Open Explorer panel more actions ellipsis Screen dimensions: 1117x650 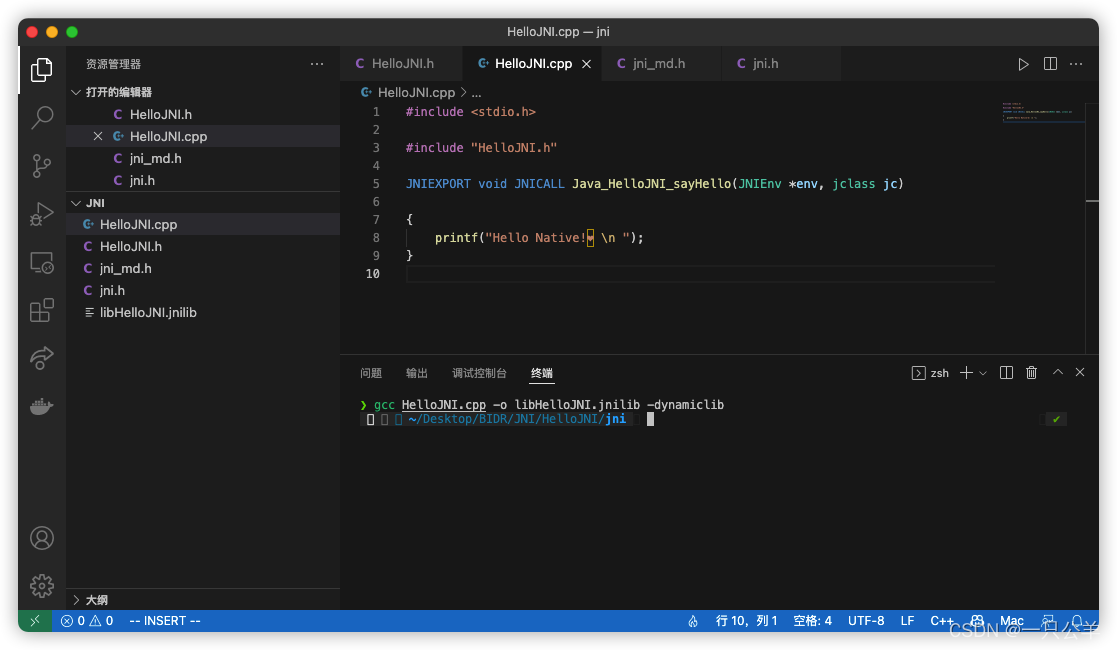[317, 64]
